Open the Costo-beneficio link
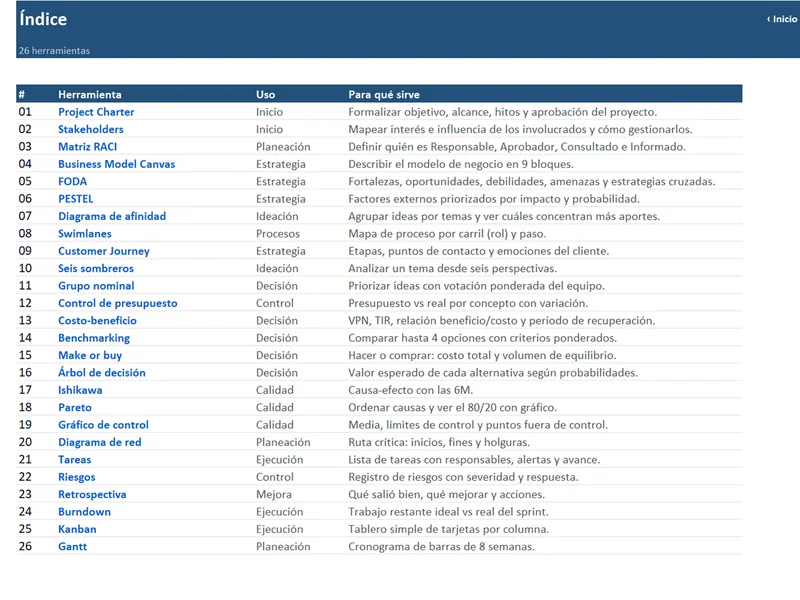 pyautogui.click(x=97, y=320)
